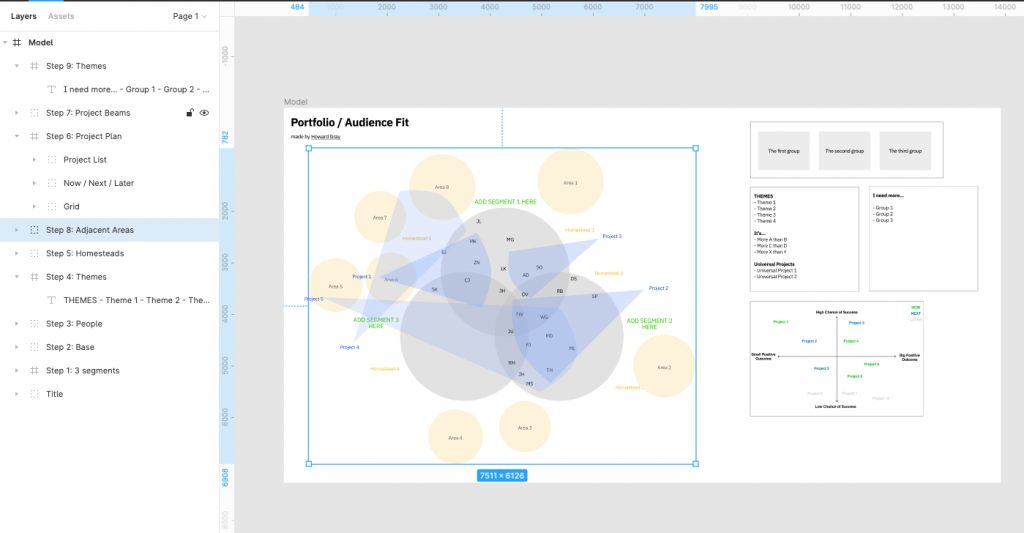Viewport: 1024px width, 533px height.
Task: Click the 'ADD SEGMENT 2 HERE' label
Action: (x=649, y=324)
